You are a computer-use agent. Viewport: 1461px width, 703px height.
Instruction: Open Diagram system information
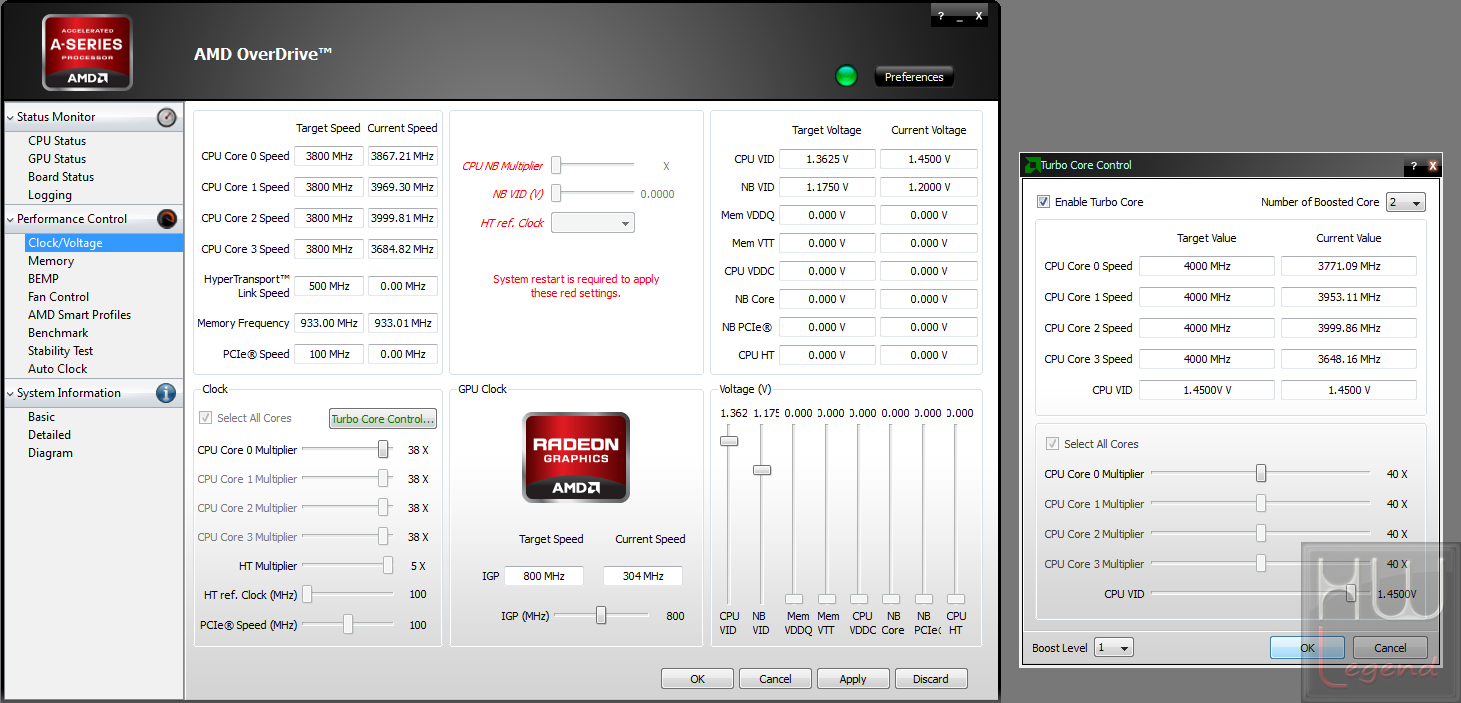50,453
